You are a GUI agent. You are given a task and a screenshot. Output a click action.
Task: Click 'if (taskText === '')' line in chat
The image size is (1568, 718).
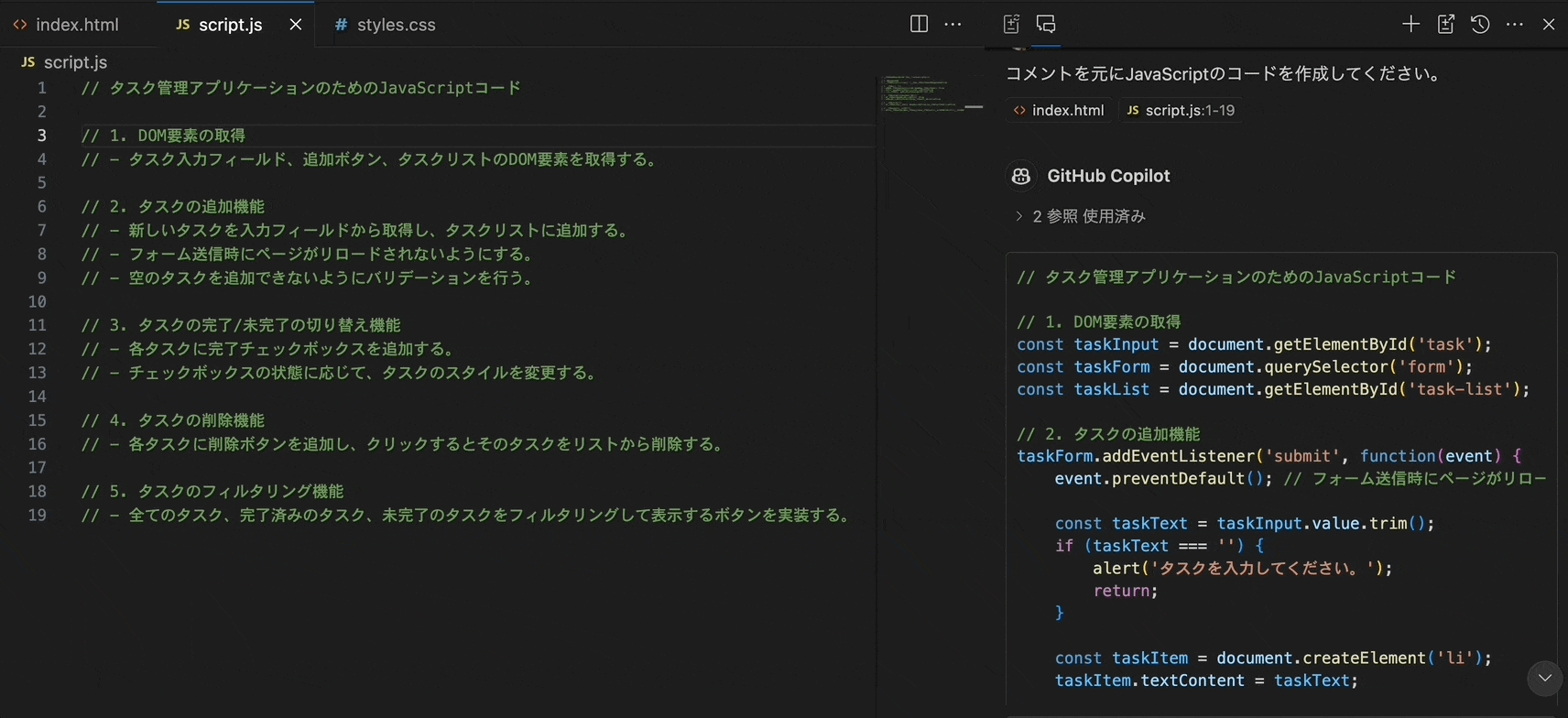click(x=1160, y=546)
